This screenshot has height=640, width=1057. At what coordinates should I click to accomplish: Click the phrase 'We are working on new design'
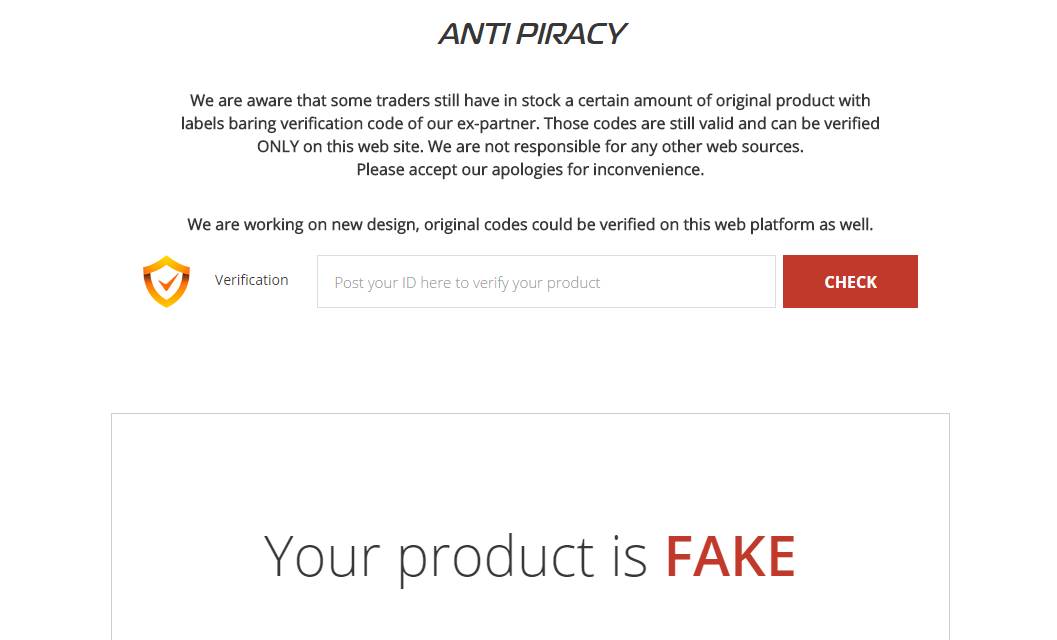pyautogui.click(x=303, y=225)
